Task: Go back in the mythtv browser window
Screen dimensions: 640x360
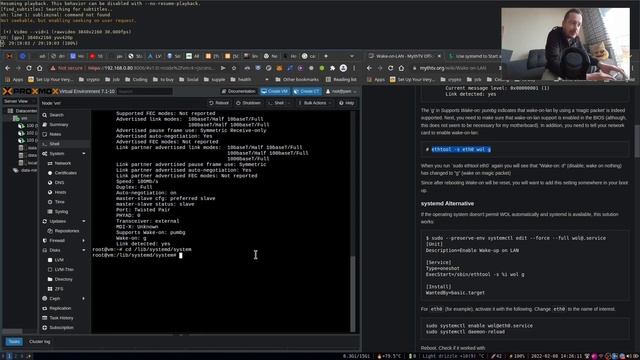Action: coord(369,68)
